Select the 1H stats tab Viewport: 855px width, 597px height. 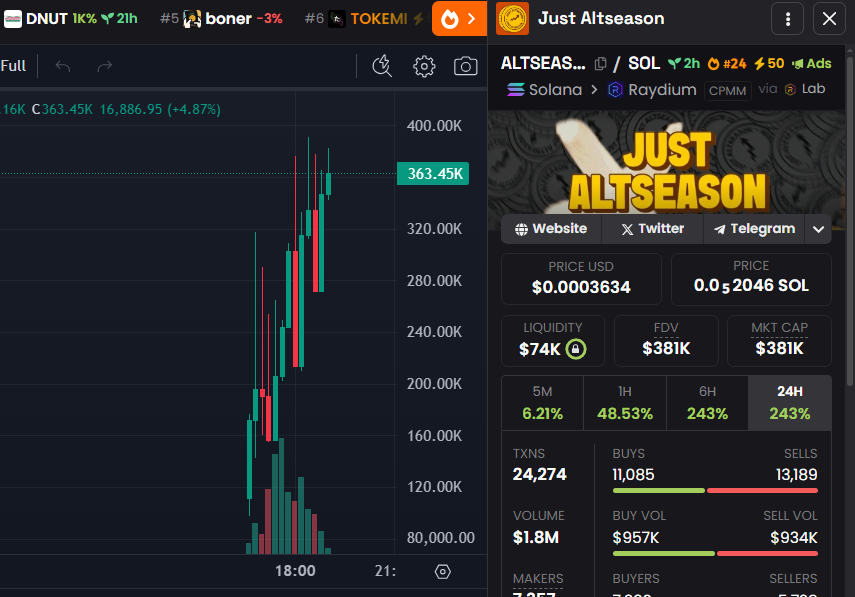click(x=625, y=403)
